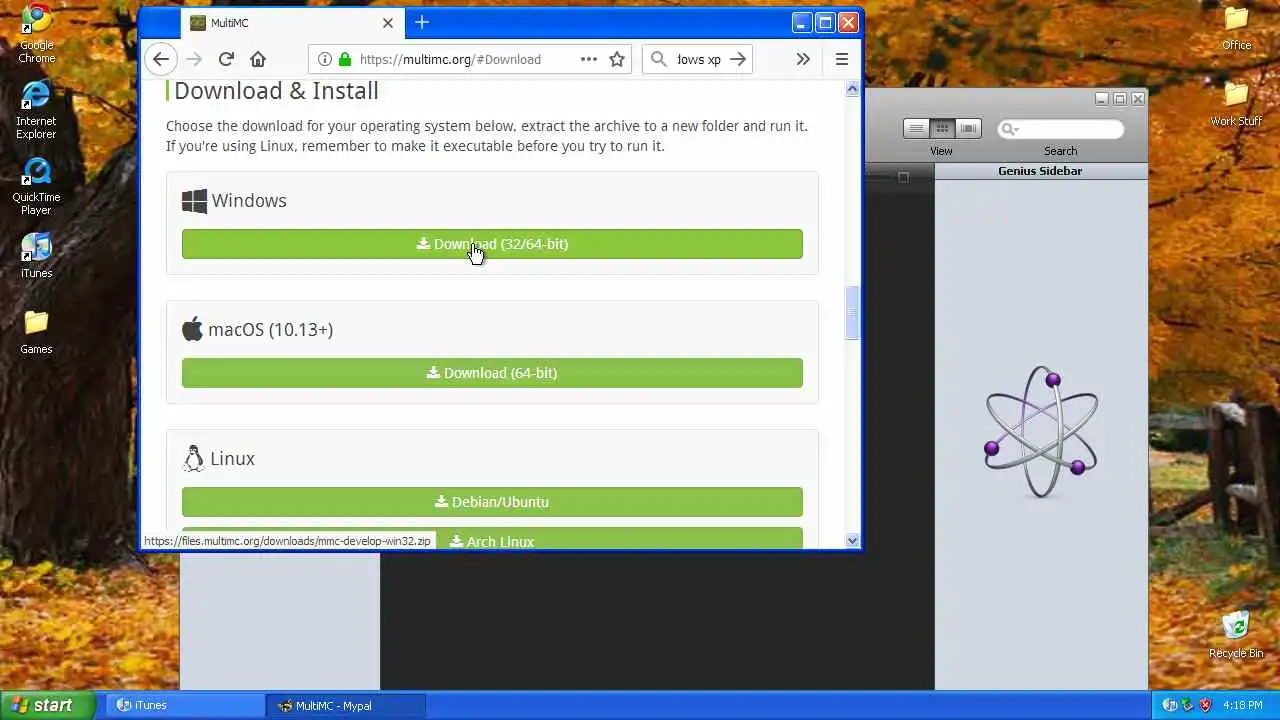Open the Windows Start menu
The height and width of the screenshot is (720, 1280).
[47, 705]
